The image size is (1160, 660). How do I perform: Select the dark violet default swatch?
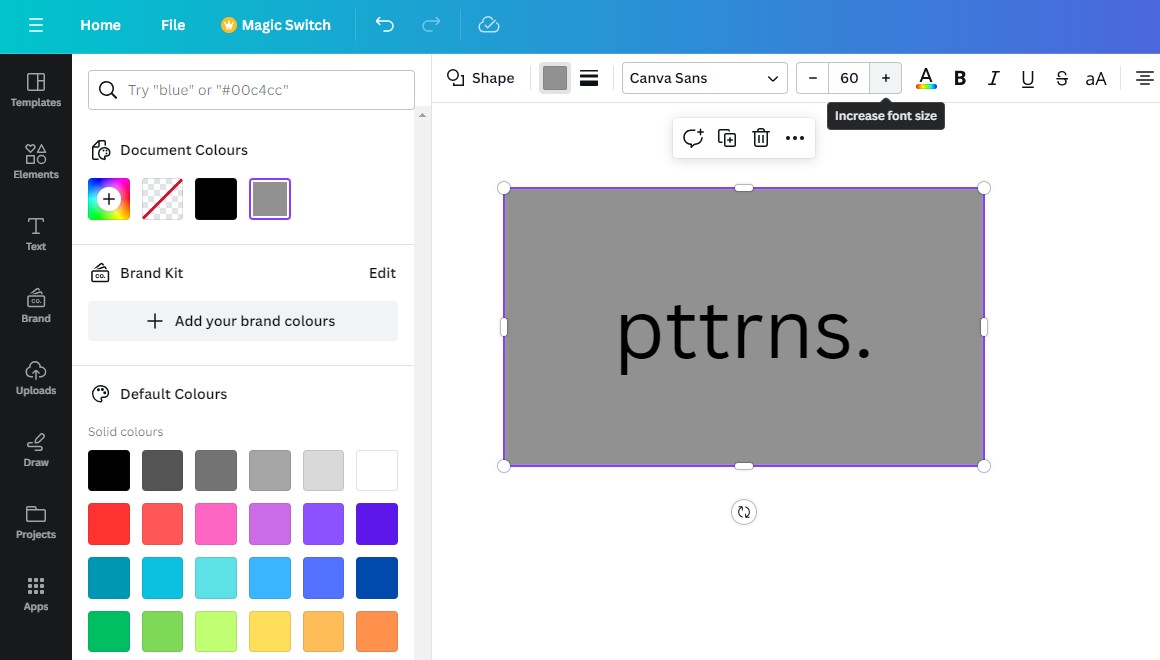(x=377, y=524)
